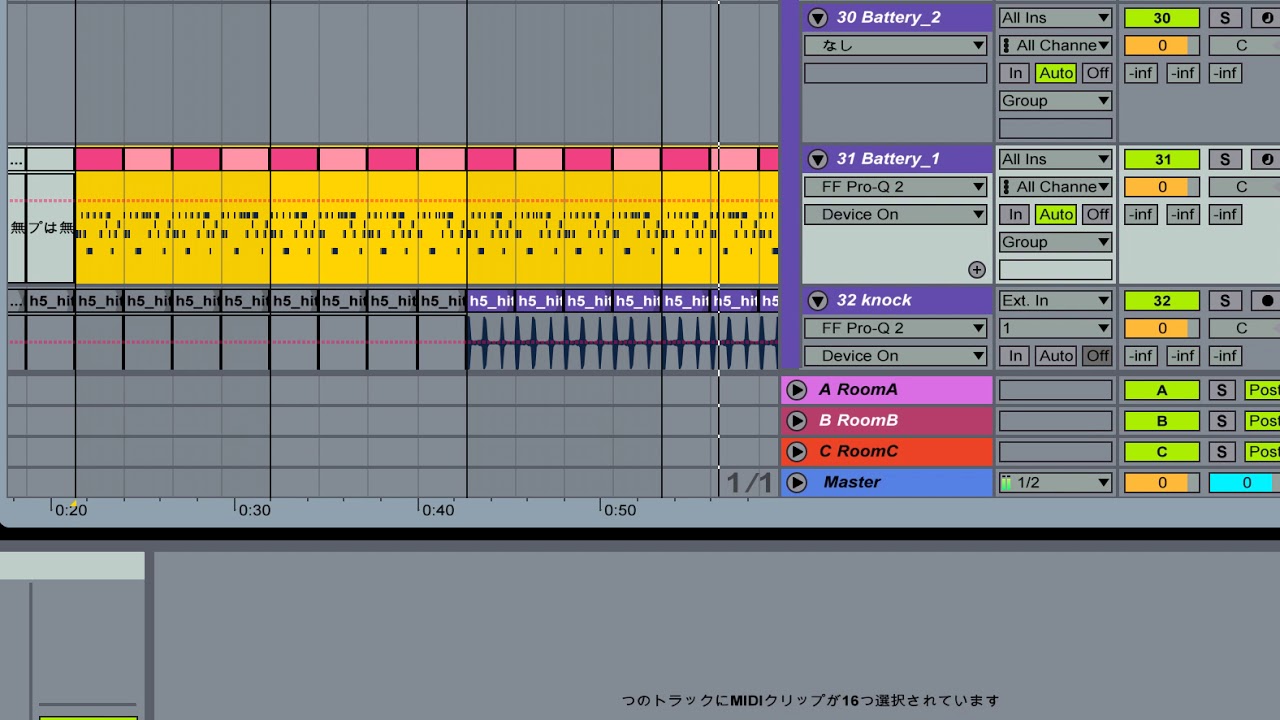Select the A RoomA track title
This screenshot has width=1280, height=720.
858,390
